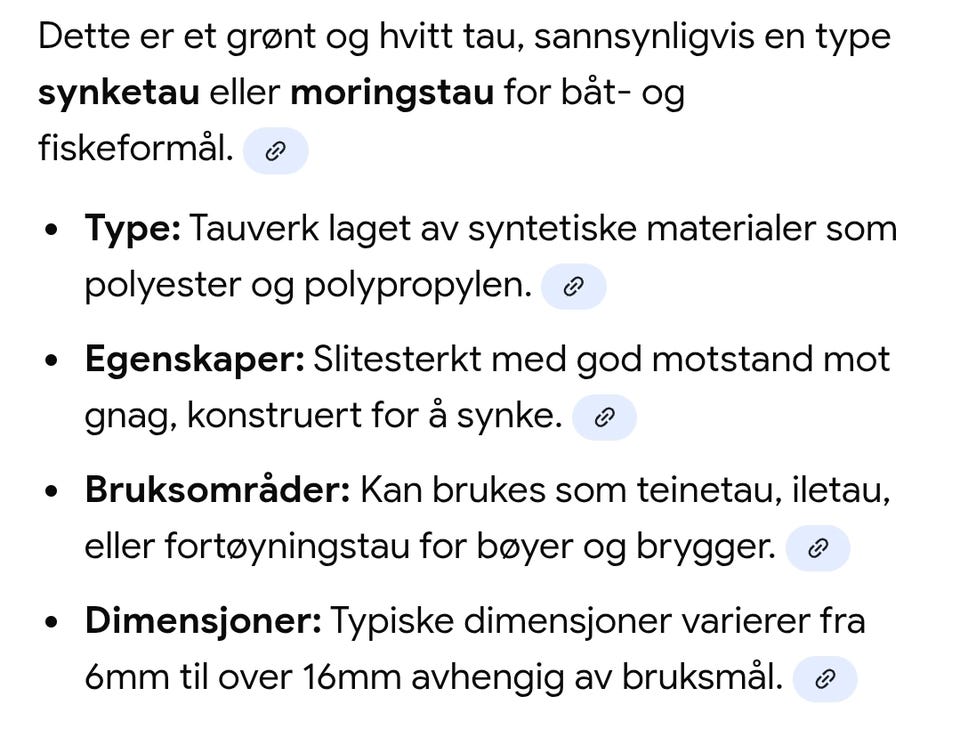Open source link after "bøyer og brygger."
This screenshot has width=960, height=745.
tap(817, 548)
